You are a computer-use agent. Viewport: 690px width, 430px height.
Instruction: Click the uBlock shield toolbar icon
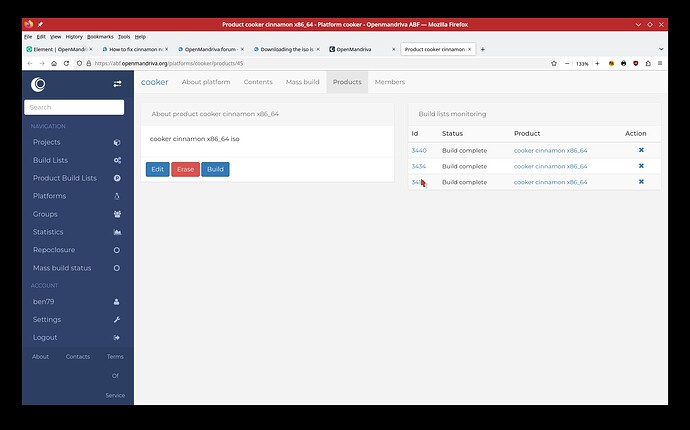pyautogui.click(x=635, y=63)
